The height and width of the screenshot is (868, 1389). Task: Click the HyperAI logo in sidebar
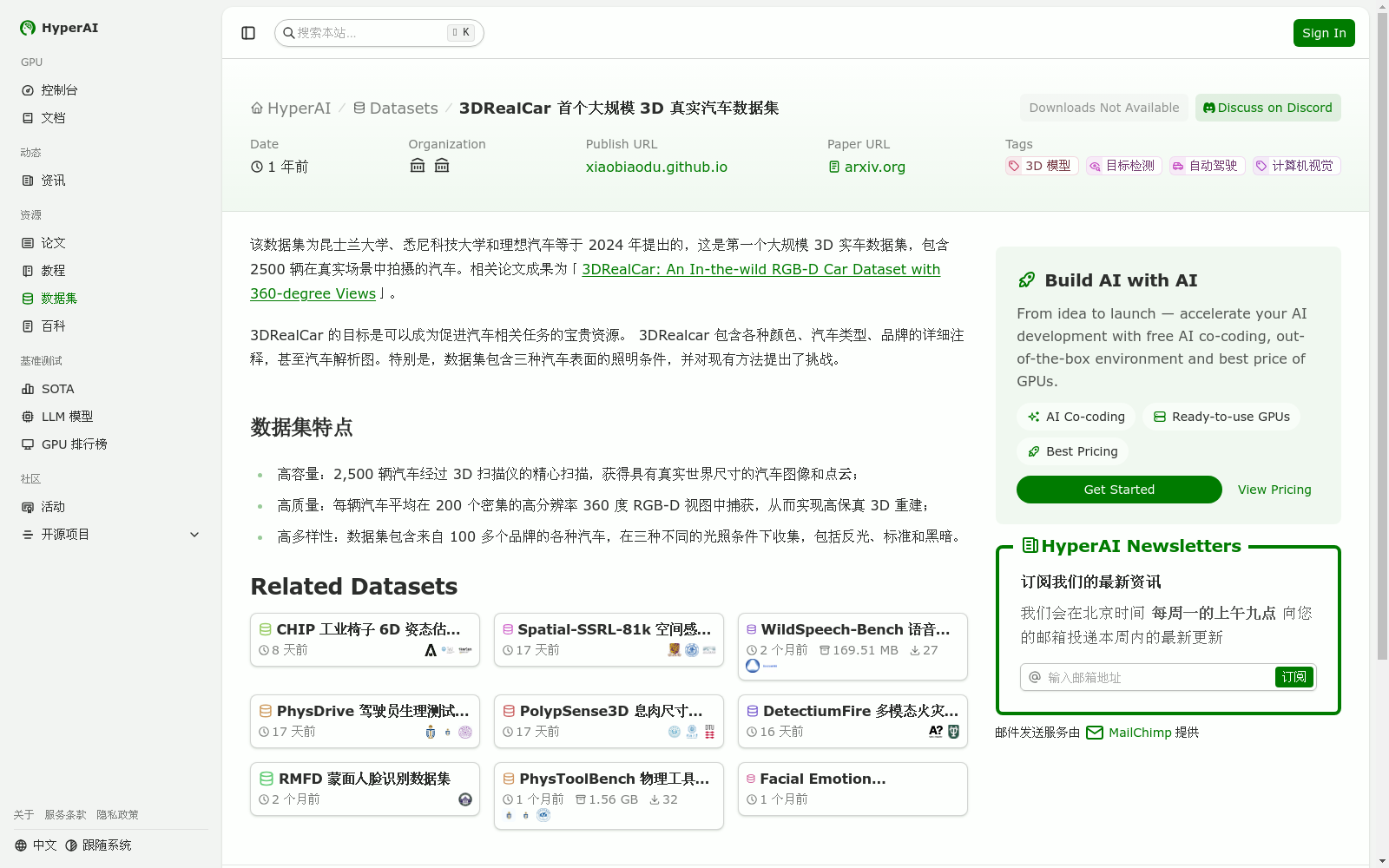(x=59, y=28)
